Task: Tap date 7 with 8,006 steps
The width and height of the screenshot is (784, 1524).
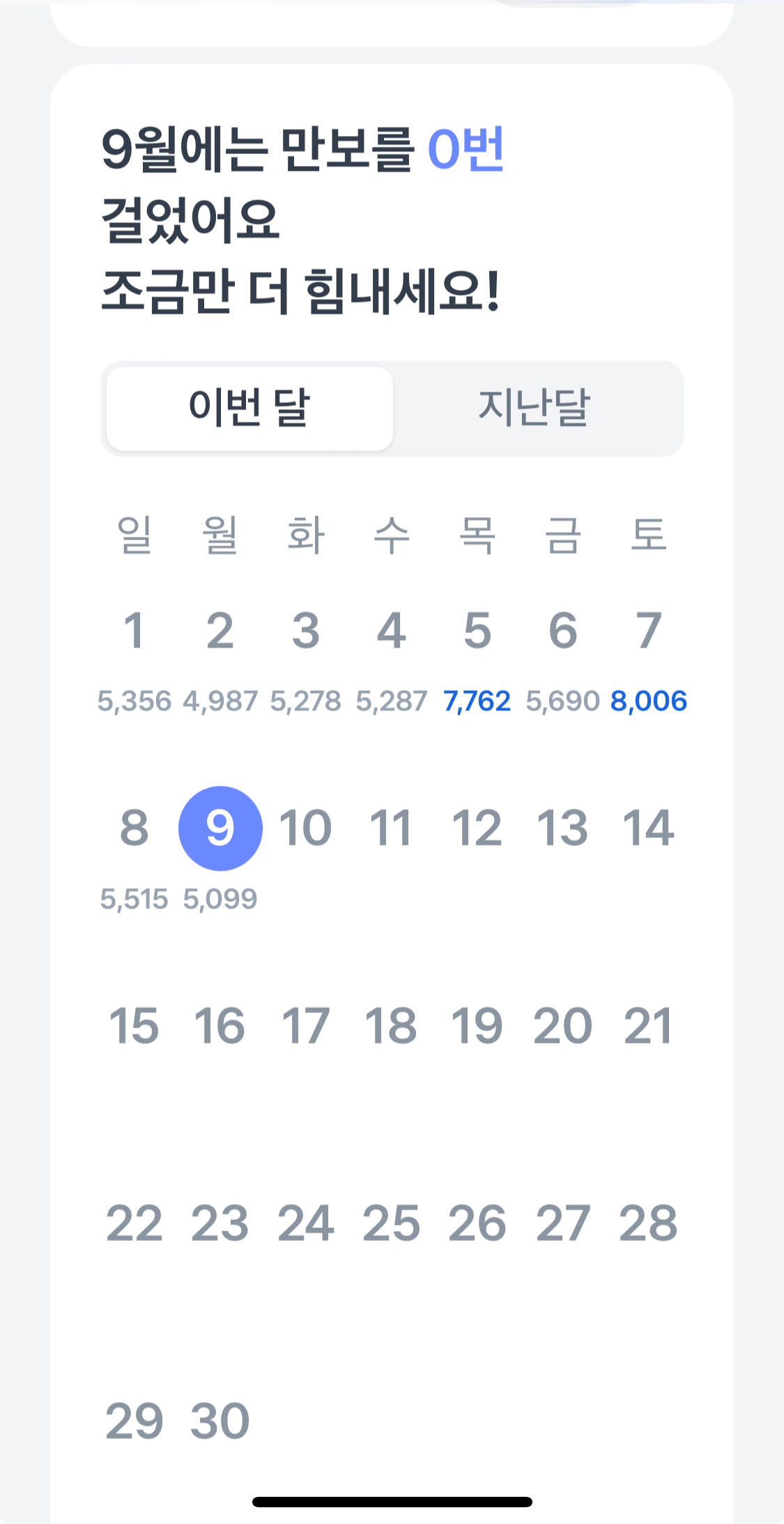Action: click(648, 631)
